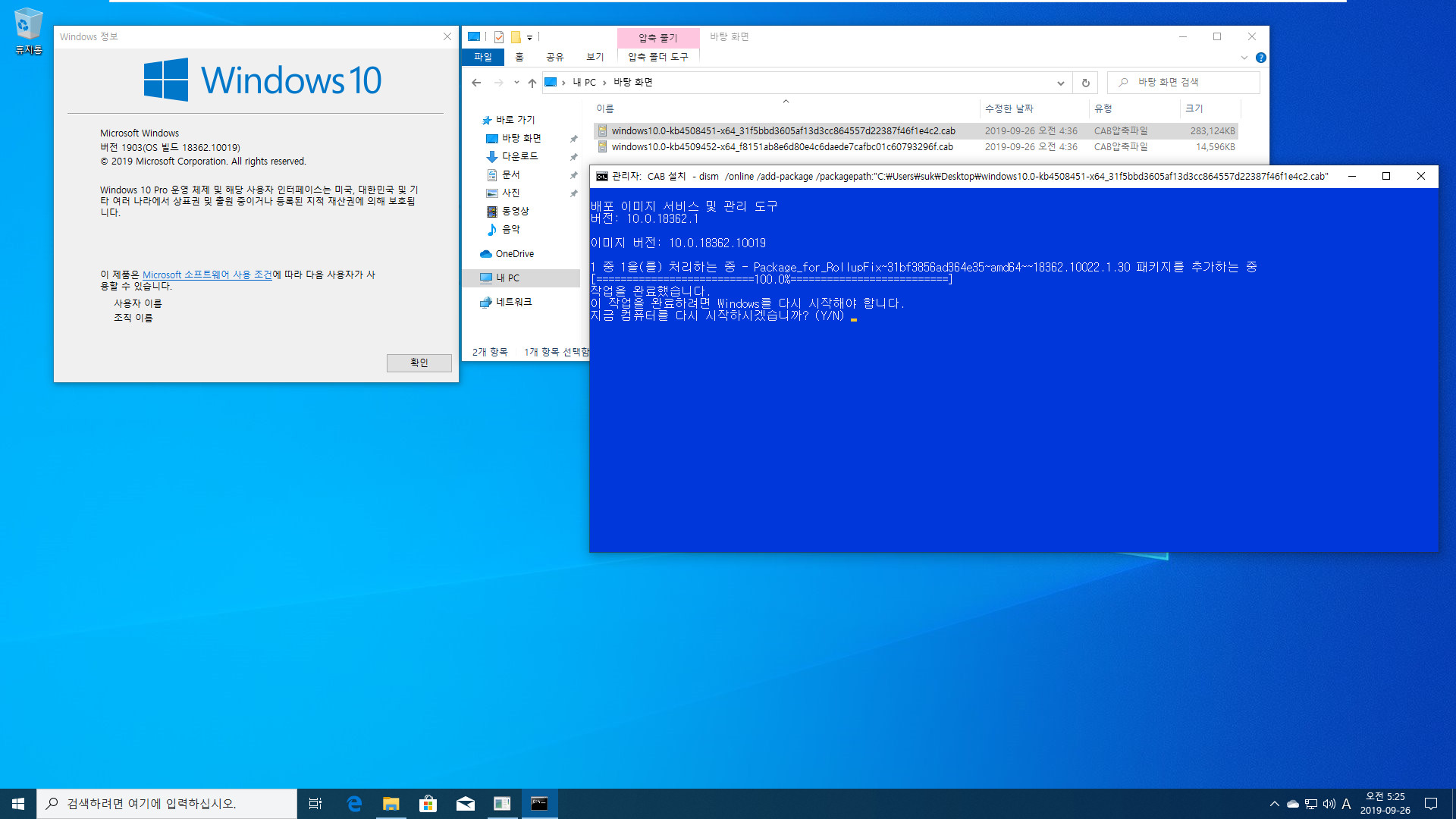This screenshot has width=1456, height=819.
Task: Click the quick access new folder icon
Action: [x=516, y=37]
